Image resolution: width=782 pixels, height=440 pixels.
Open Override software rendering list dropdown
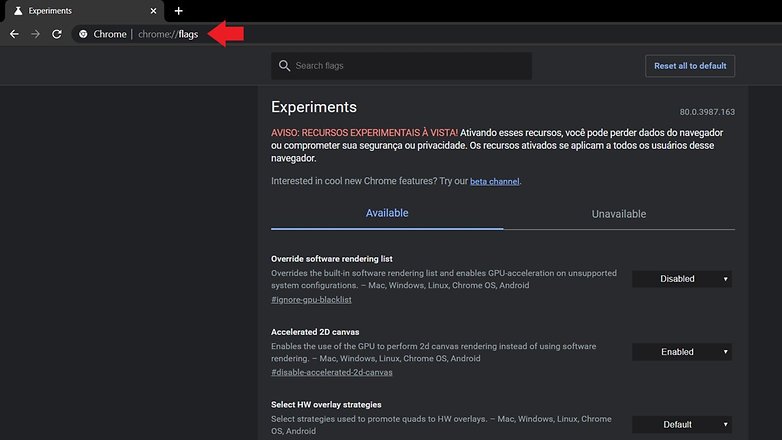[682, 279]
